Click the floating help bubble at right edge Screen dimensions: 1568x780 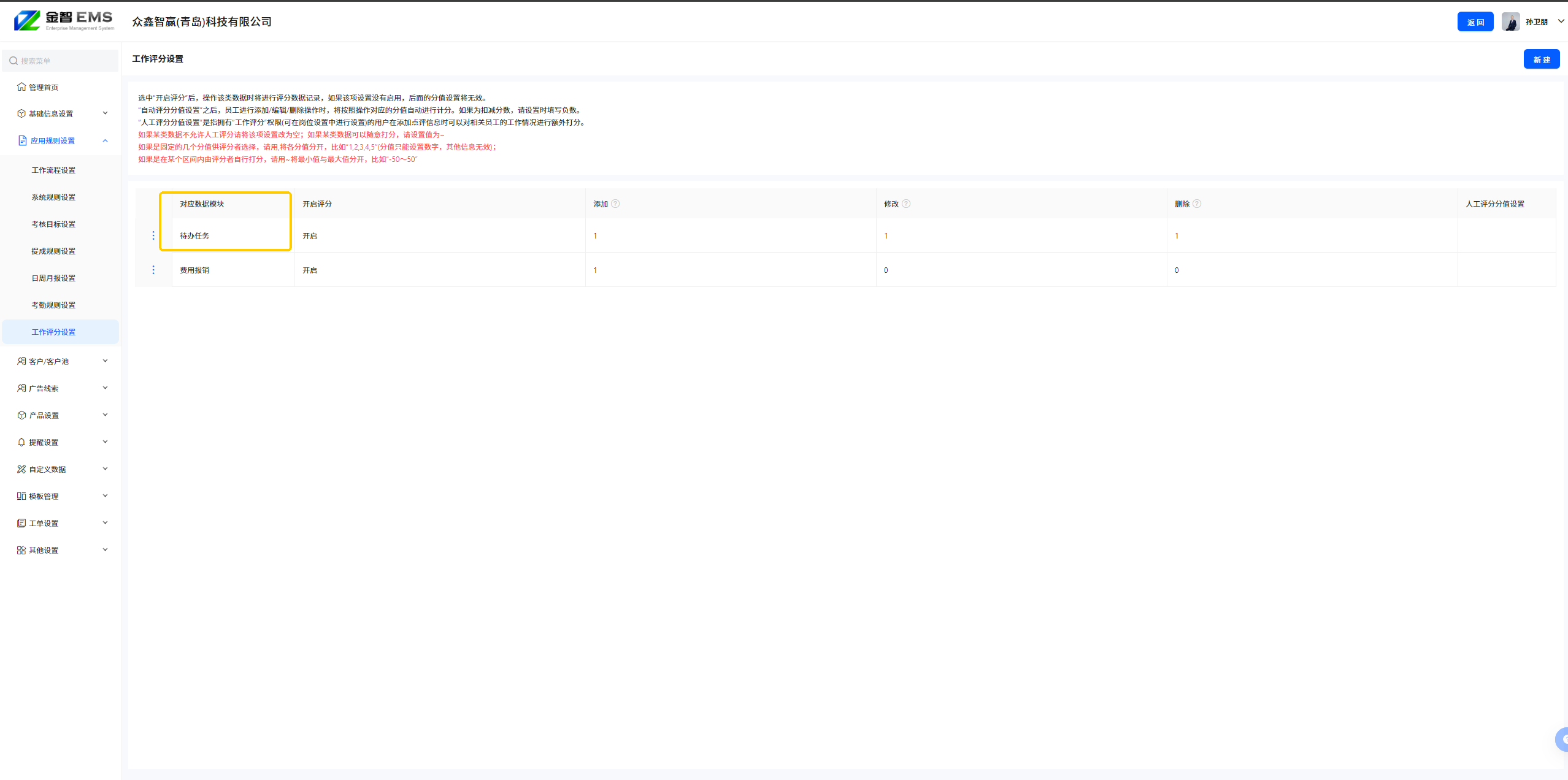1562,739
